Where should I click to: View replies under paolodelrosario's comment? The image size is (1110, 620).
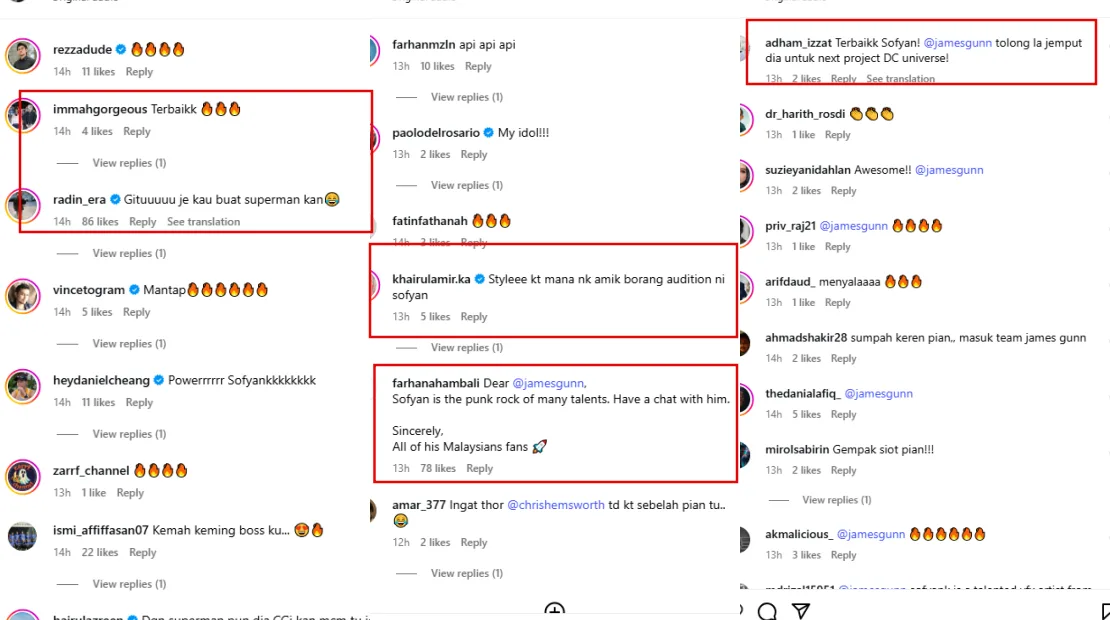tap(466, 185)
